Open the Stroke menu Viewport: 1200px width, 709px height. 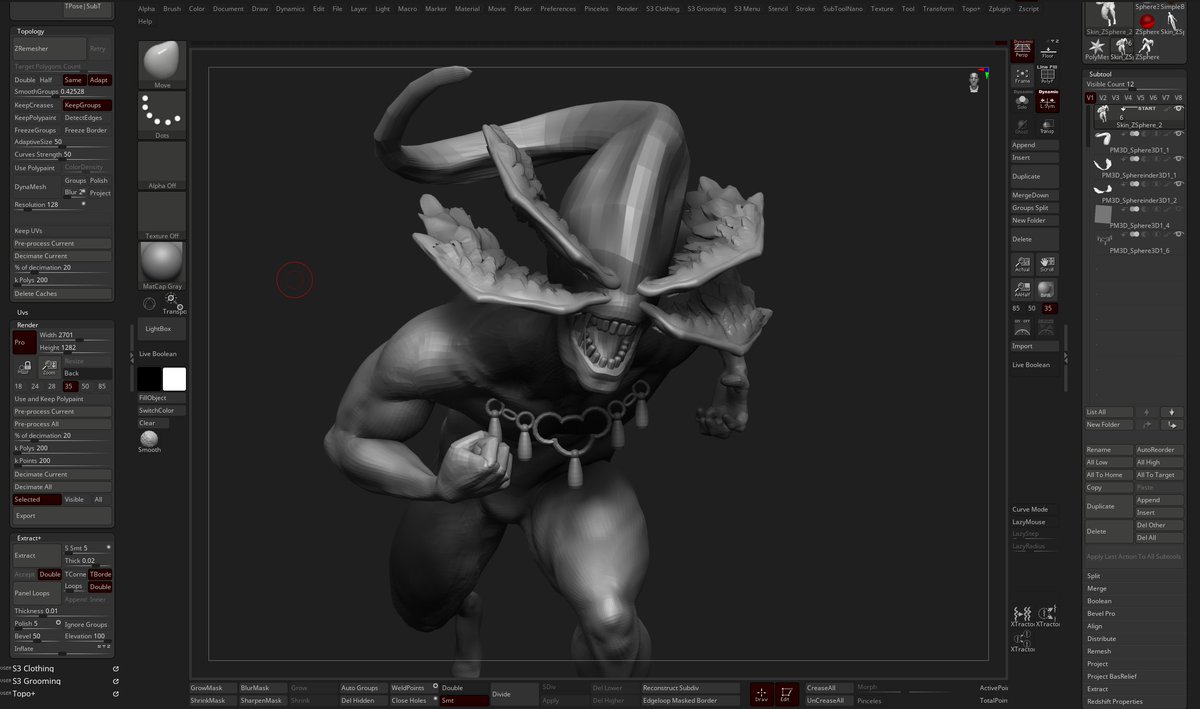(x=805, y=8)
